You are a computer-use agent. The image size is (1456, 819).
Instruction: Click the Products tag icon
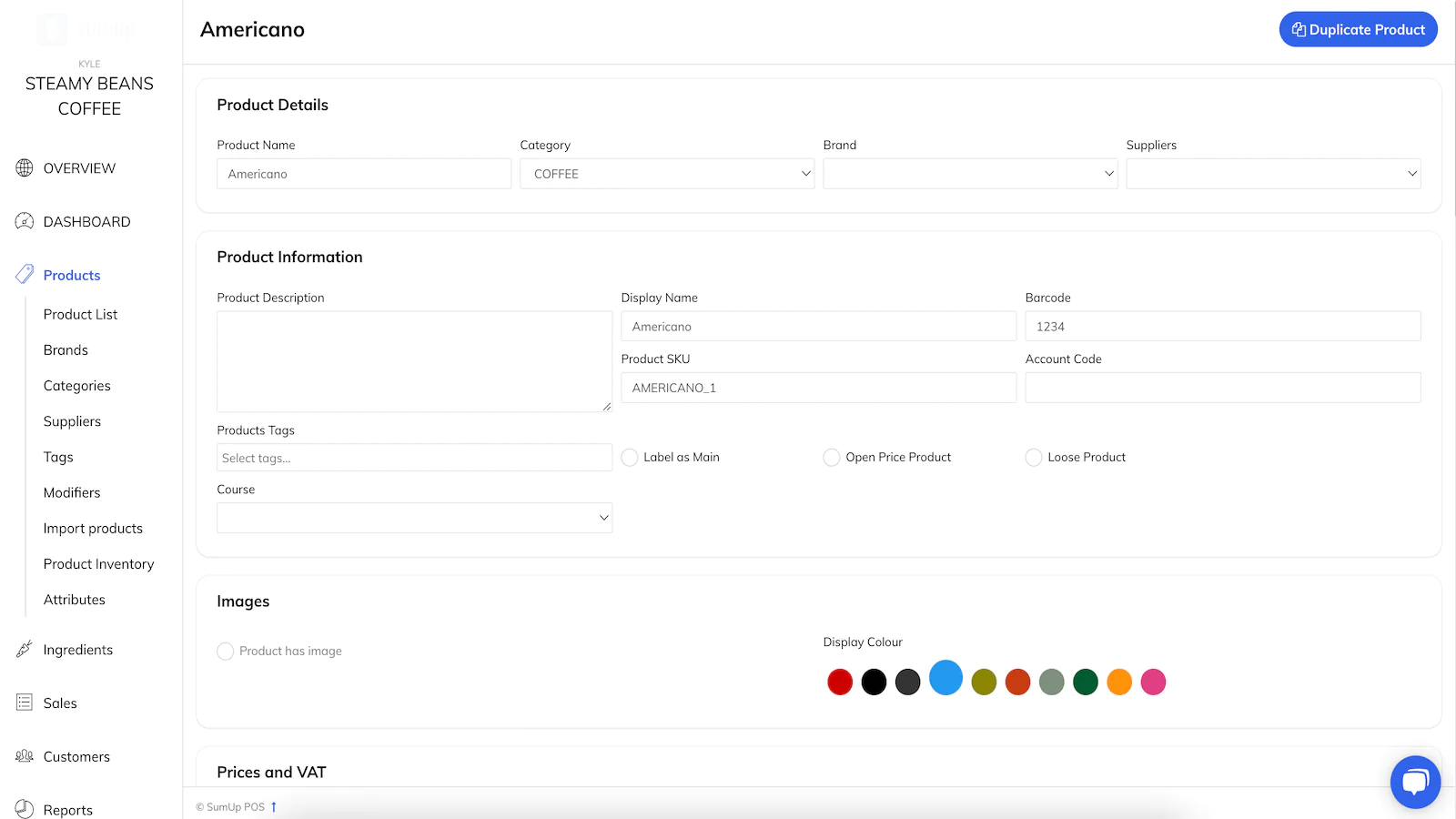click(x=25, y=275)
